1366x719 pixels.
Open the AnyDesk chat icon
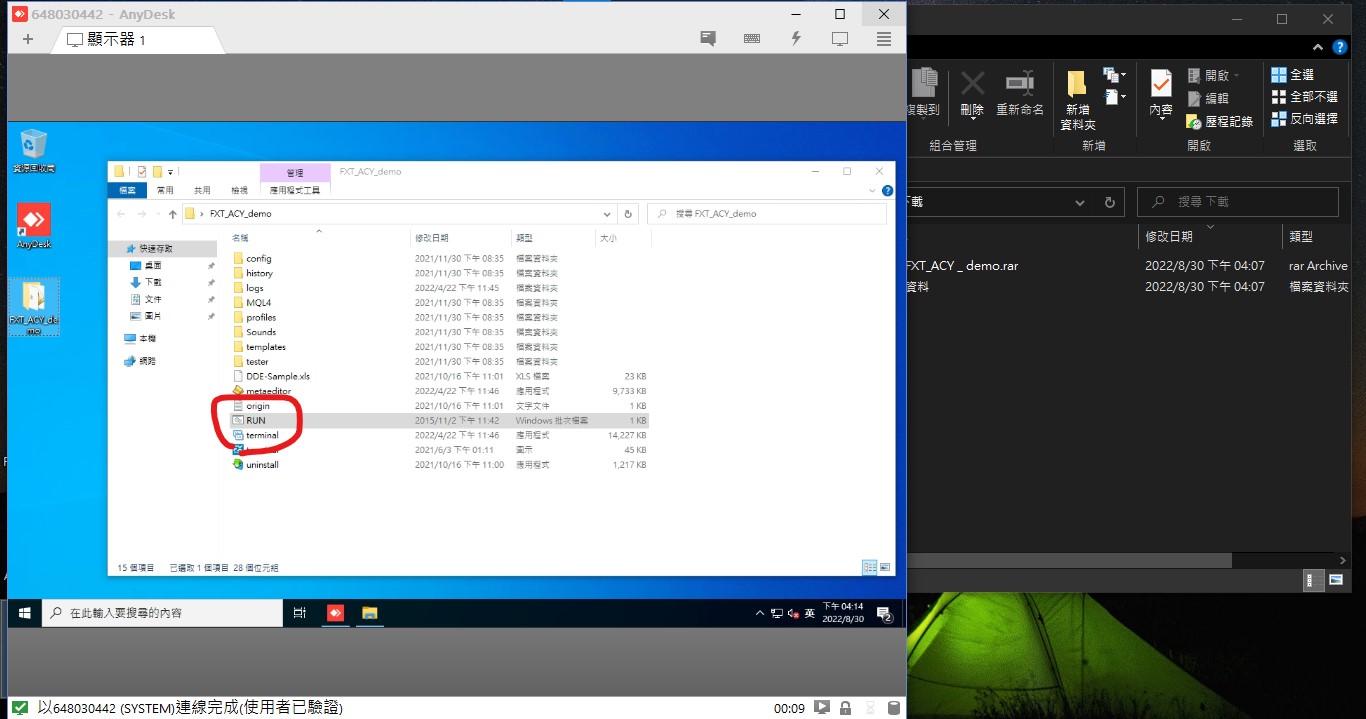pos(708,39)
